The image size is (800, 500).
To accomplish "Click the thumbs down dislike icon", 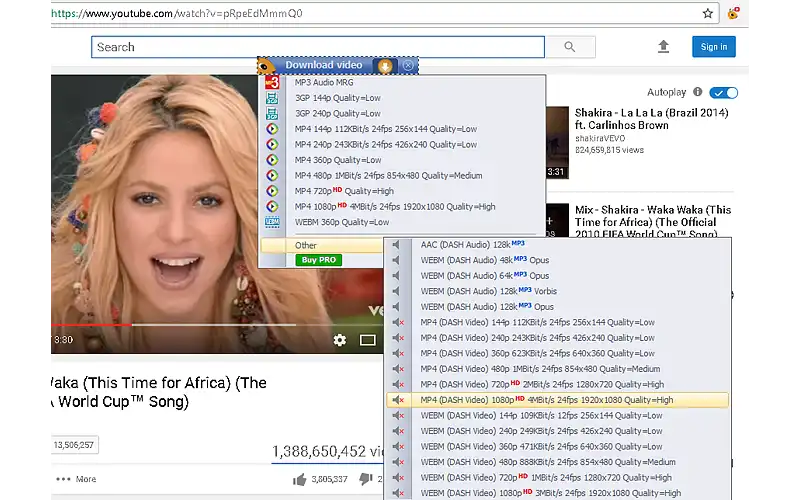I will 365,479.
